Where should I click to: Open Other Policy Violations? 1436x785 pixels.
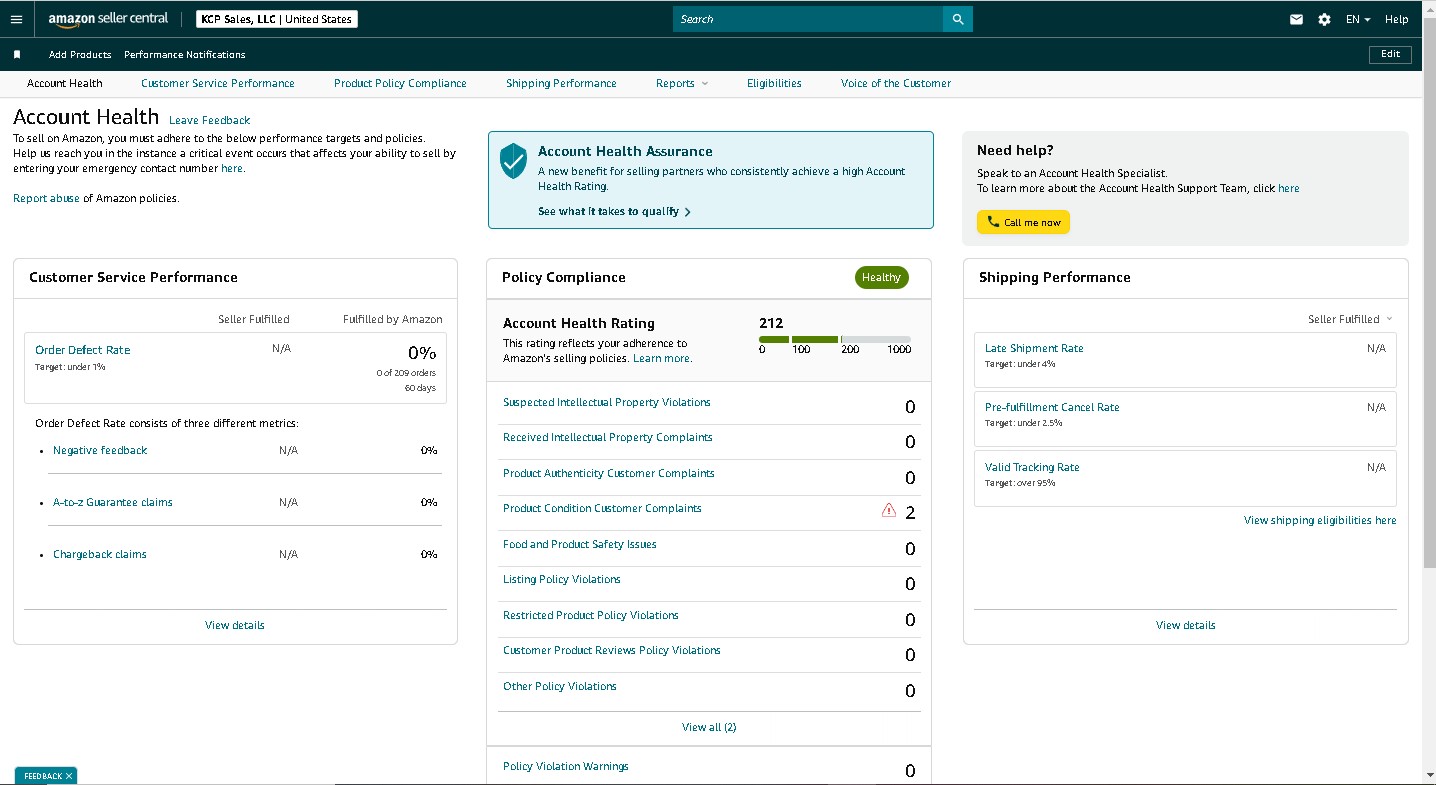click(x=560, y=686)
